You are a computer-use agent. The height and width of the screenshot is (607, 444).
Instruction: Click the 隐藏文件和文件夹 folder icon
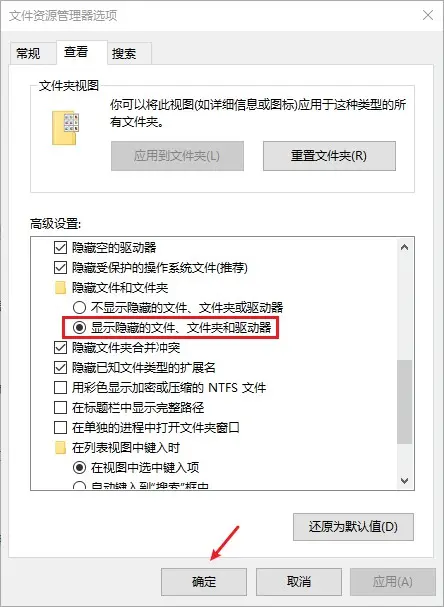(x=60, y=288)
